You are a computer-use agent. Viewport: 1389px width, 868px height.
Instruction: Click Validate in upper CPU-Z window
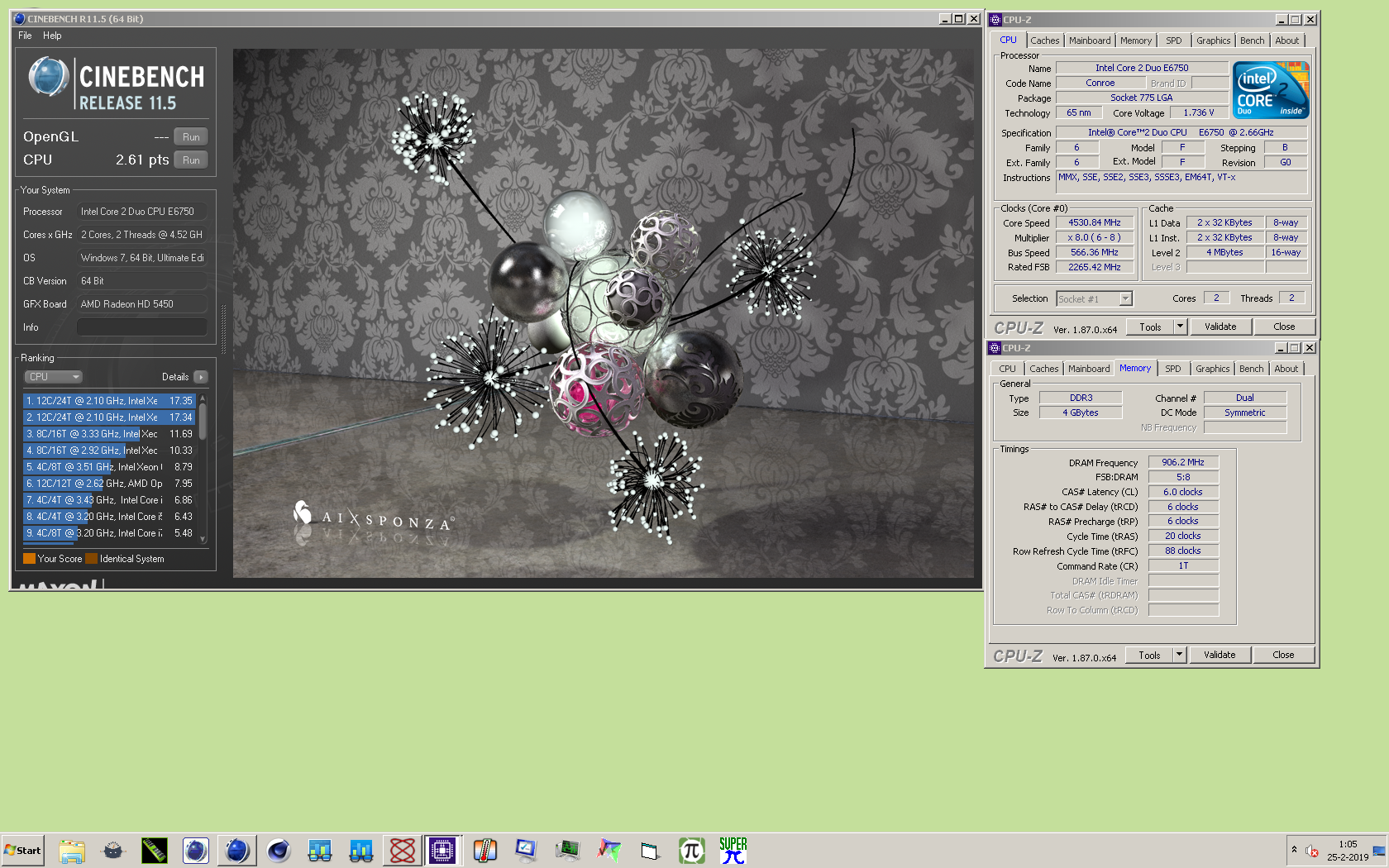pyautogui.click(x=1220, y=327)
